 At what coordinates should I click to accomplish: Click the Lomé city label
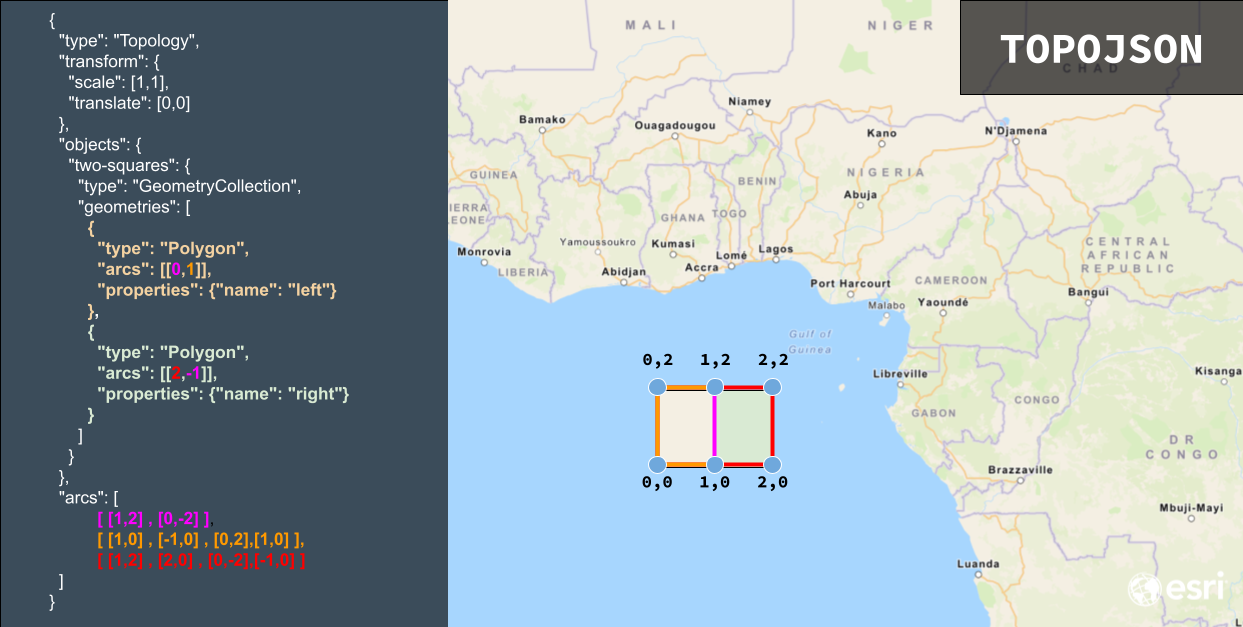[732, 255]
